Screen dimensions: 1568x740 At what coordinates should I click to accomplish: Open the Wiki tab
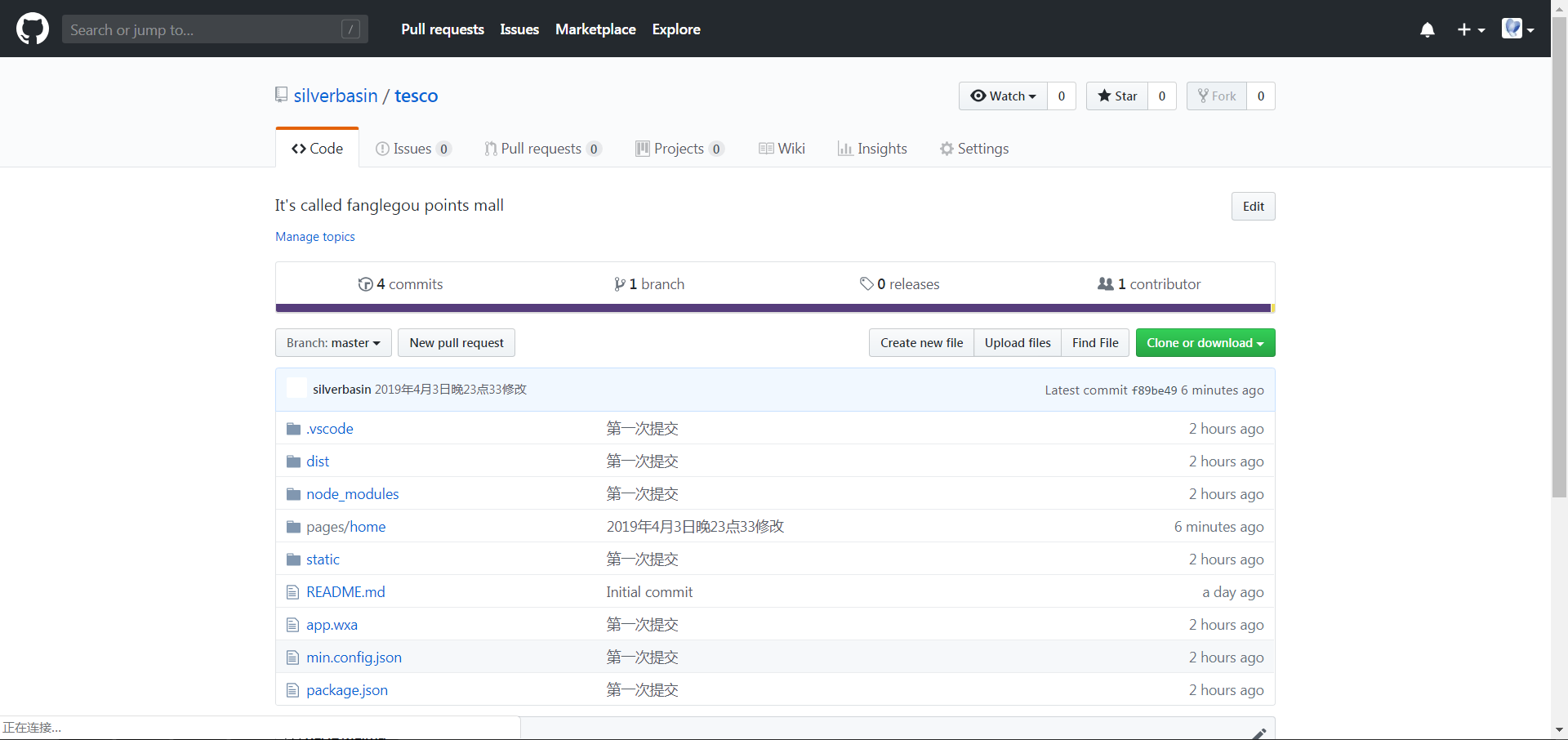click(x=782, y=149)
